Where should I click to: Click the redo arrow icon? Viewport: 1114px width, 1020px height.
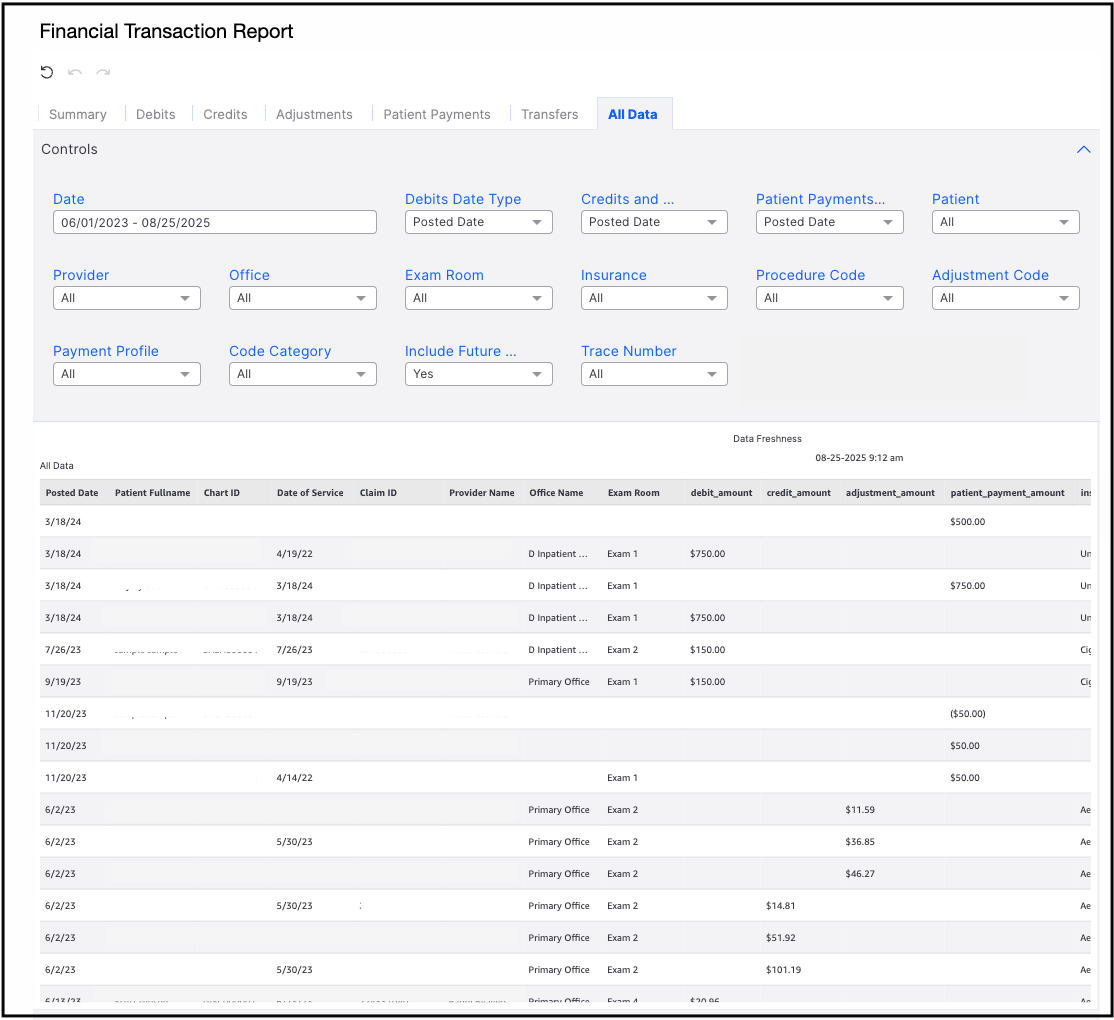(103, 72)
